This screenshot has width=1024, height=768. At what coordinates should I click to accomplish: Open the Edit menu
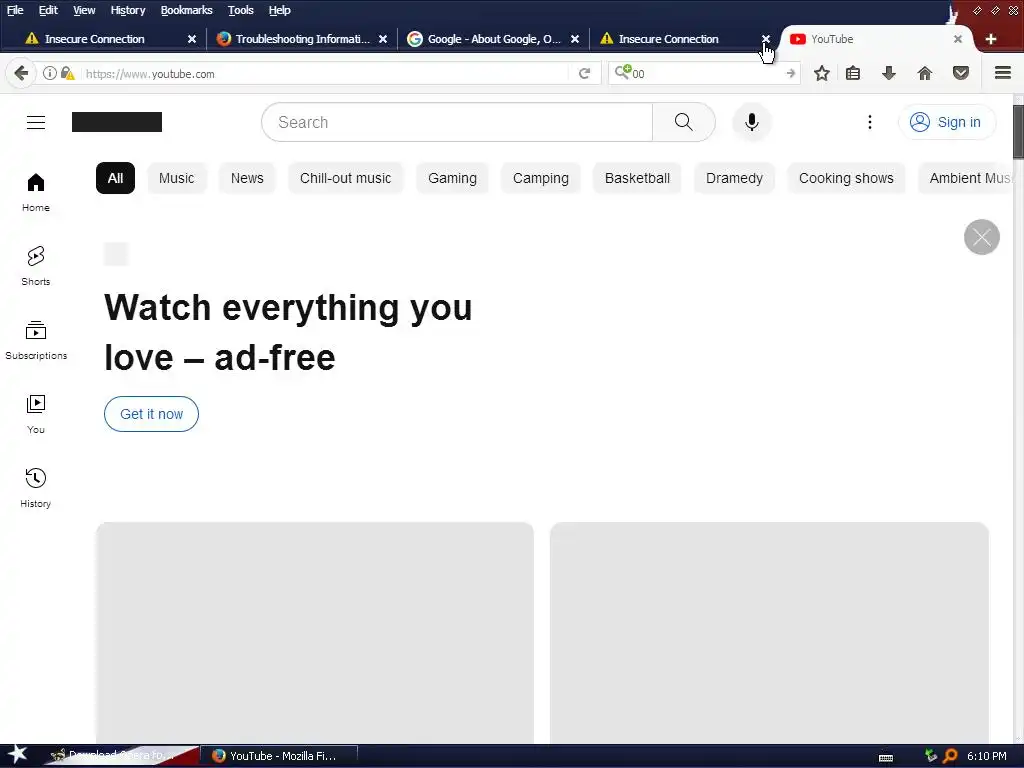48,10
